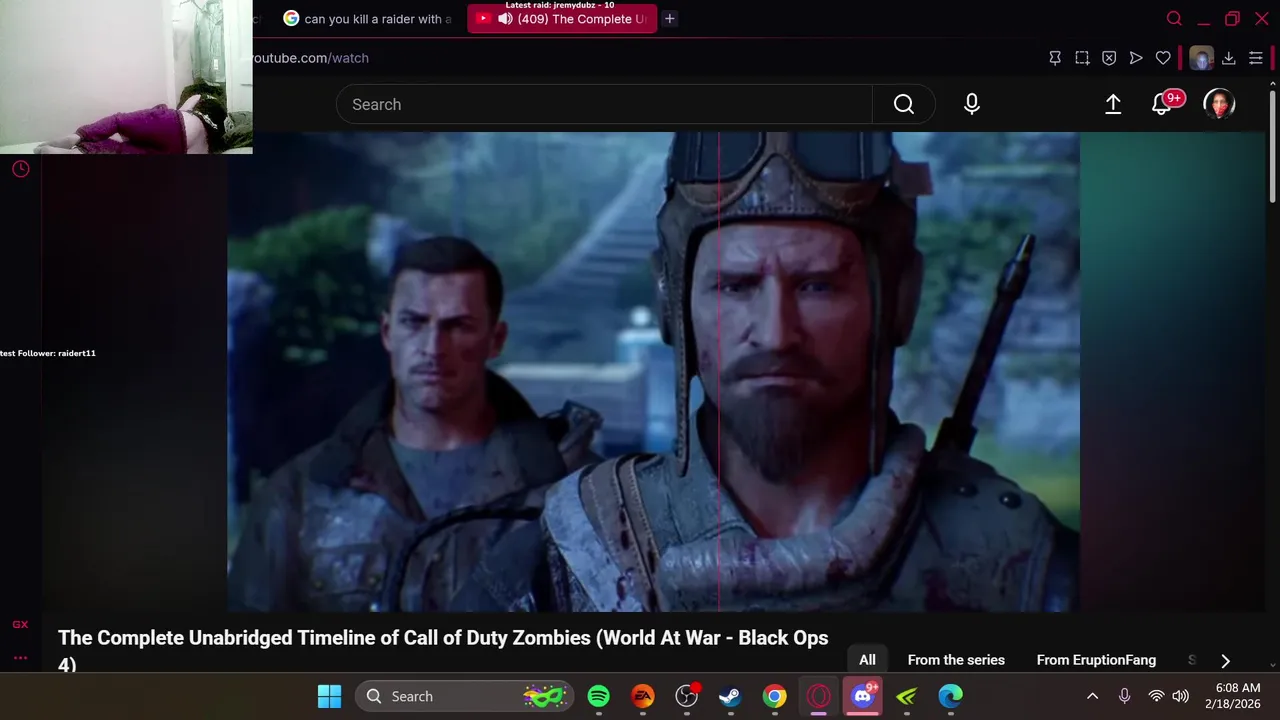Switch to Opera GX taskbar icon

(819, 696)
